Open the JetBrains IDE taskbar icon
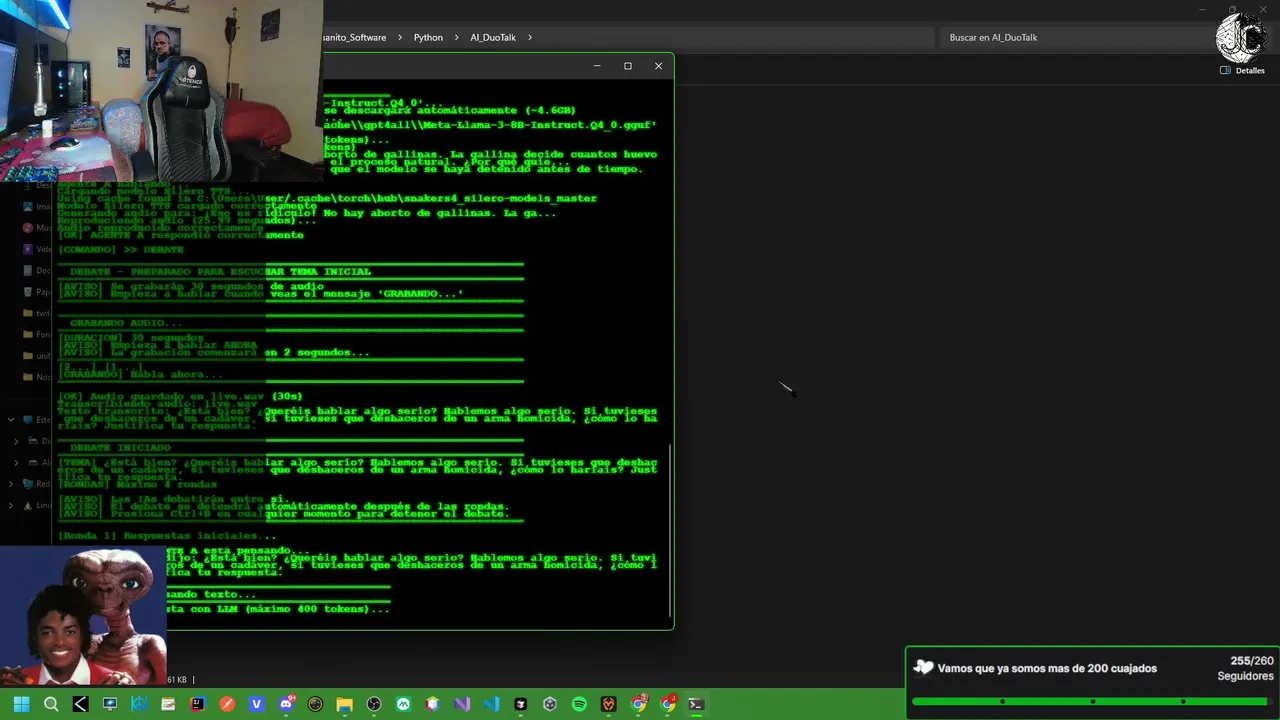 pyautogui.click(x=197, y=704)
